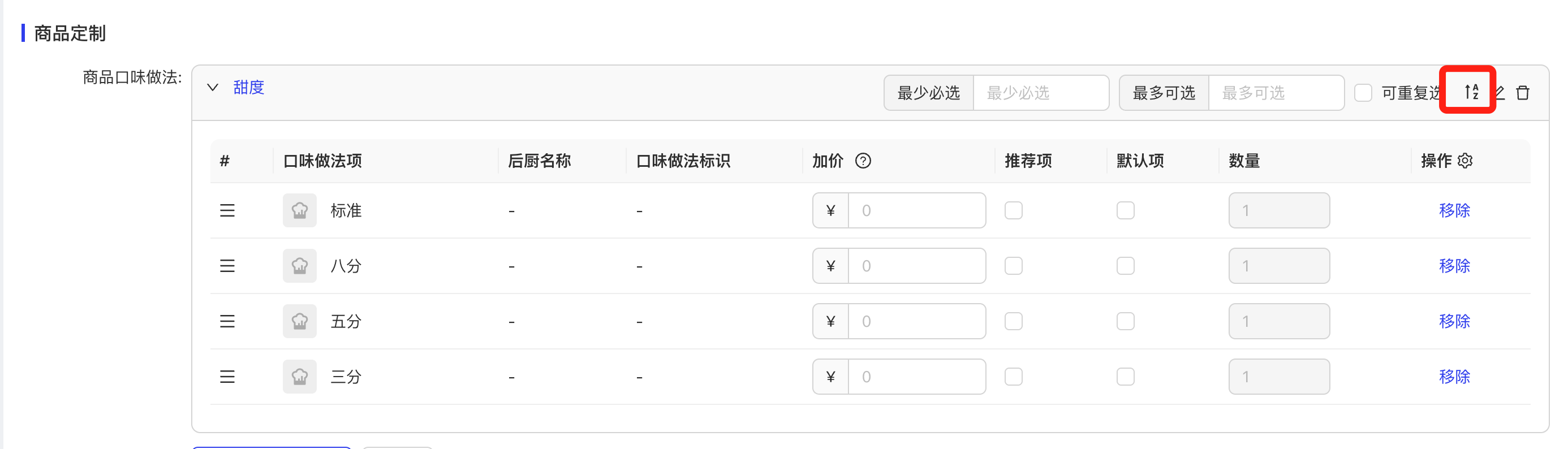Click the A-Z sort icon for 甜度
The width and height of the screenshot is (1568, 449).
point(1471,92)
